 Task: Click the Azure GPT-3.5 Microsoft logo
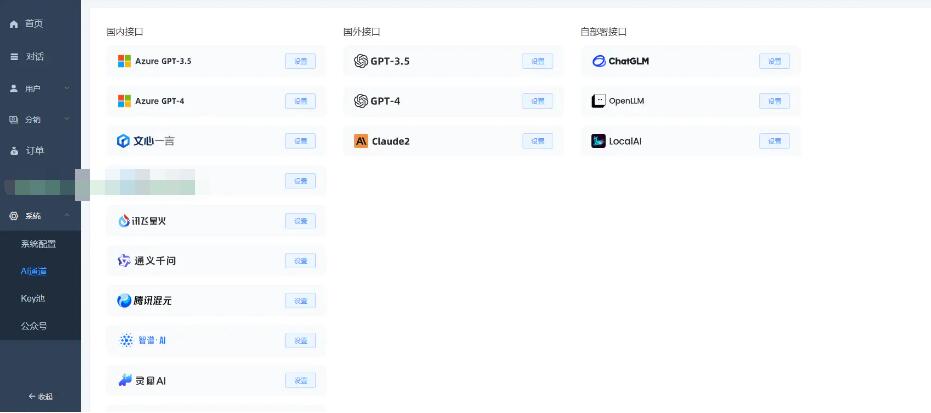[124, 61]
